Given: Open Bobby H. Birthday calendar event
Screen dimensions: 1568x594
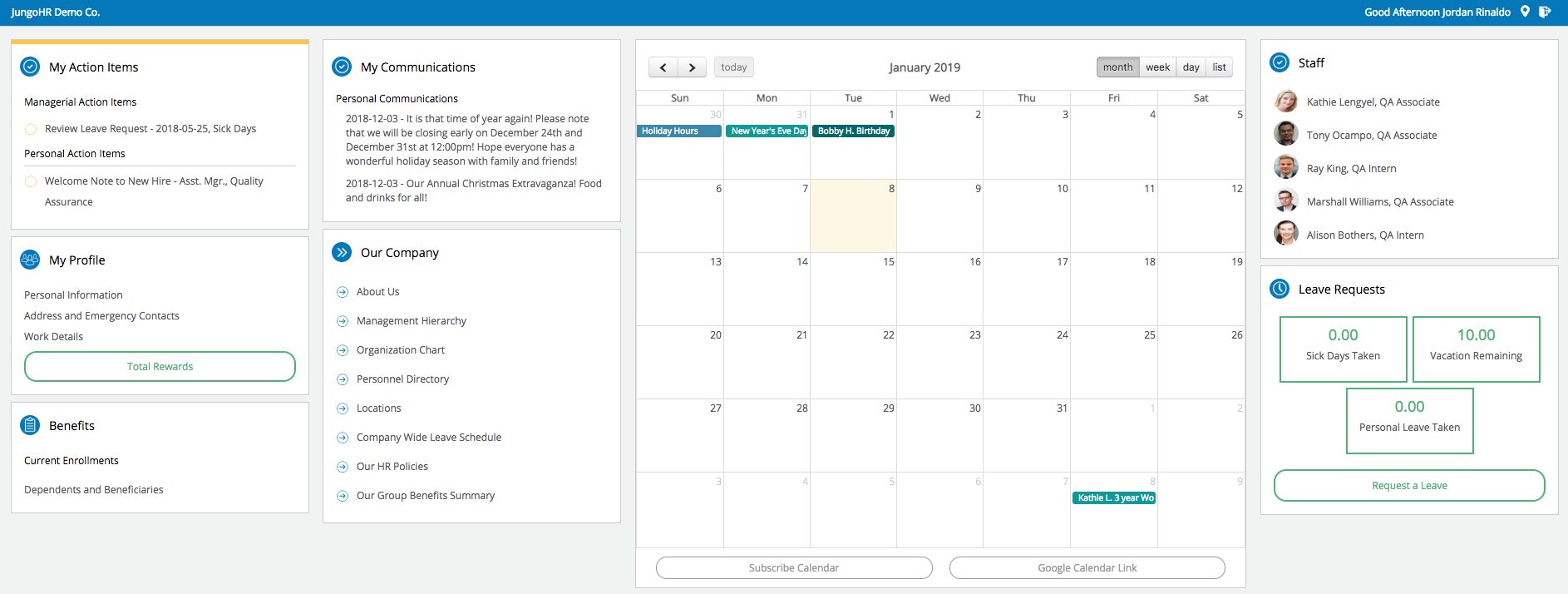Looking at the screenshot, I should point(853,131).
